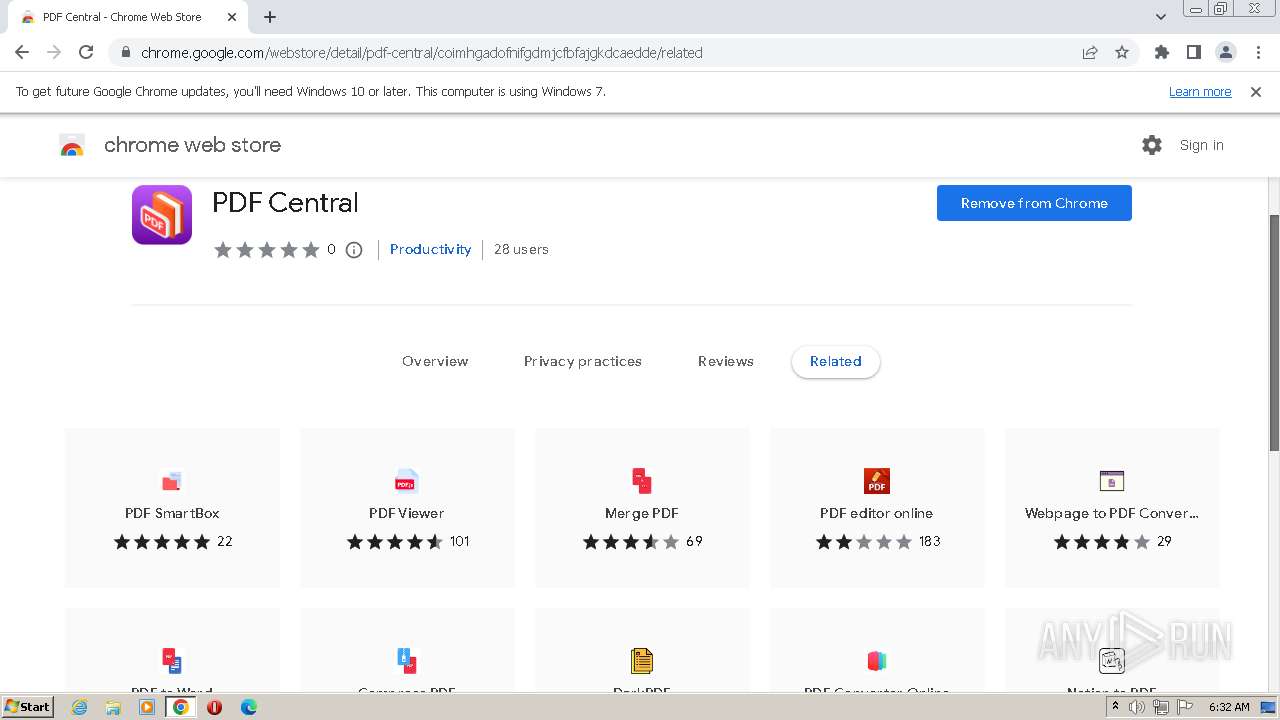Bookmark this page with the star icon
The width and height of the screenshot is (1280, 720).
coord(1122,53)
